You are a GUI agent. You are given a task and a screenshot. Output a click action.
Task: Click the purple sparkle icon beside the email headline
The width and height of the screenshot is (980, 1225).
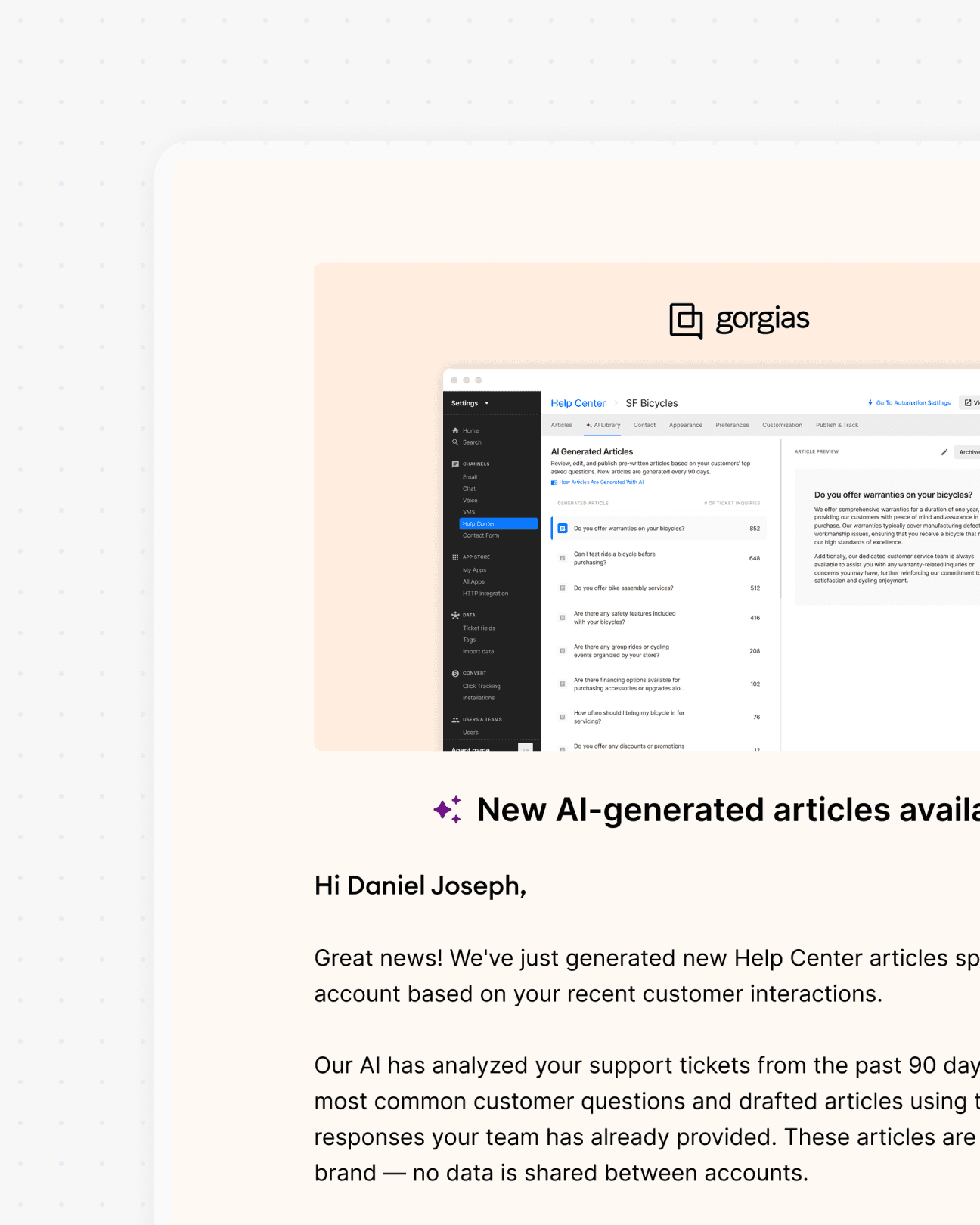[x=448, y=810]
